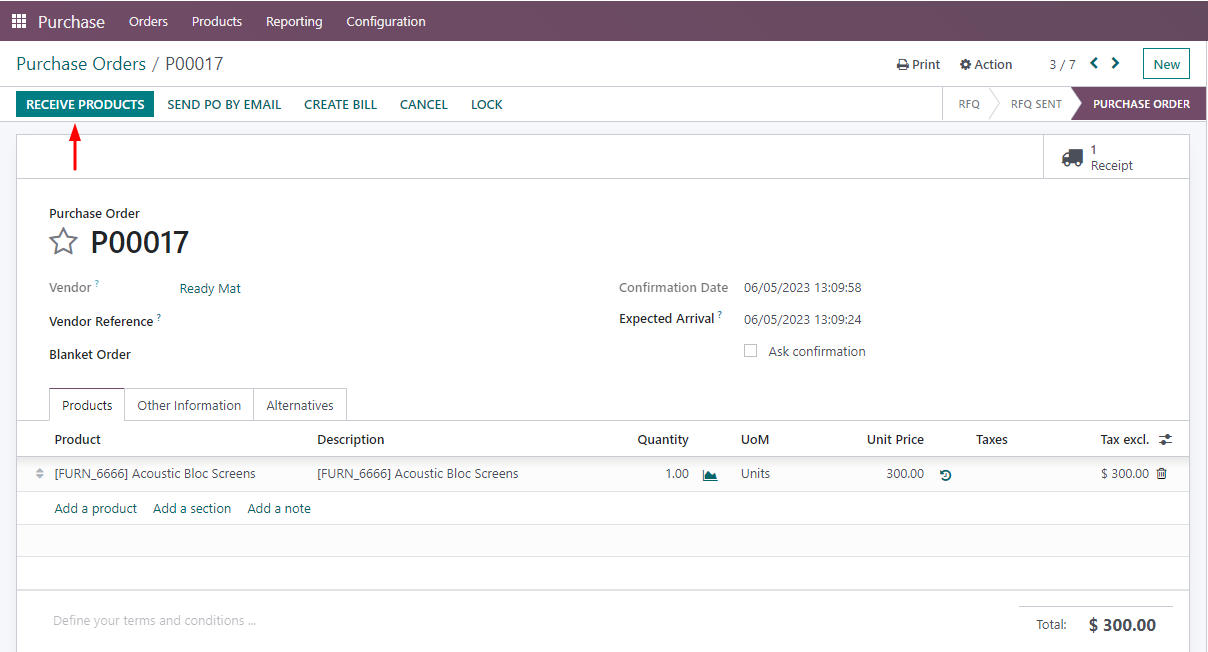Image resolution: width=1208 pixels, height=652 pixels.
Task: Open the Orders menu
Action: pyautogui.click(x=148, y=21)
